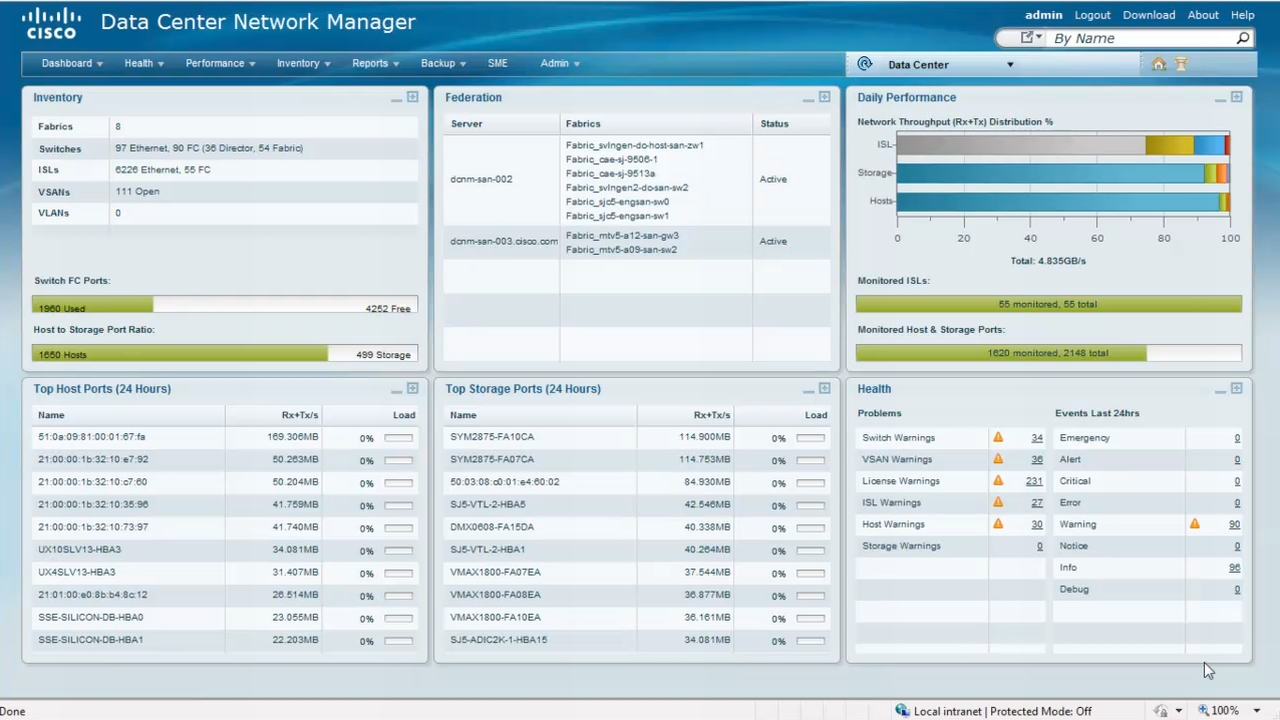The height and width of the screenshot is (720, 1280).
Task: Click the Logout link
Action: (1092, 15)
